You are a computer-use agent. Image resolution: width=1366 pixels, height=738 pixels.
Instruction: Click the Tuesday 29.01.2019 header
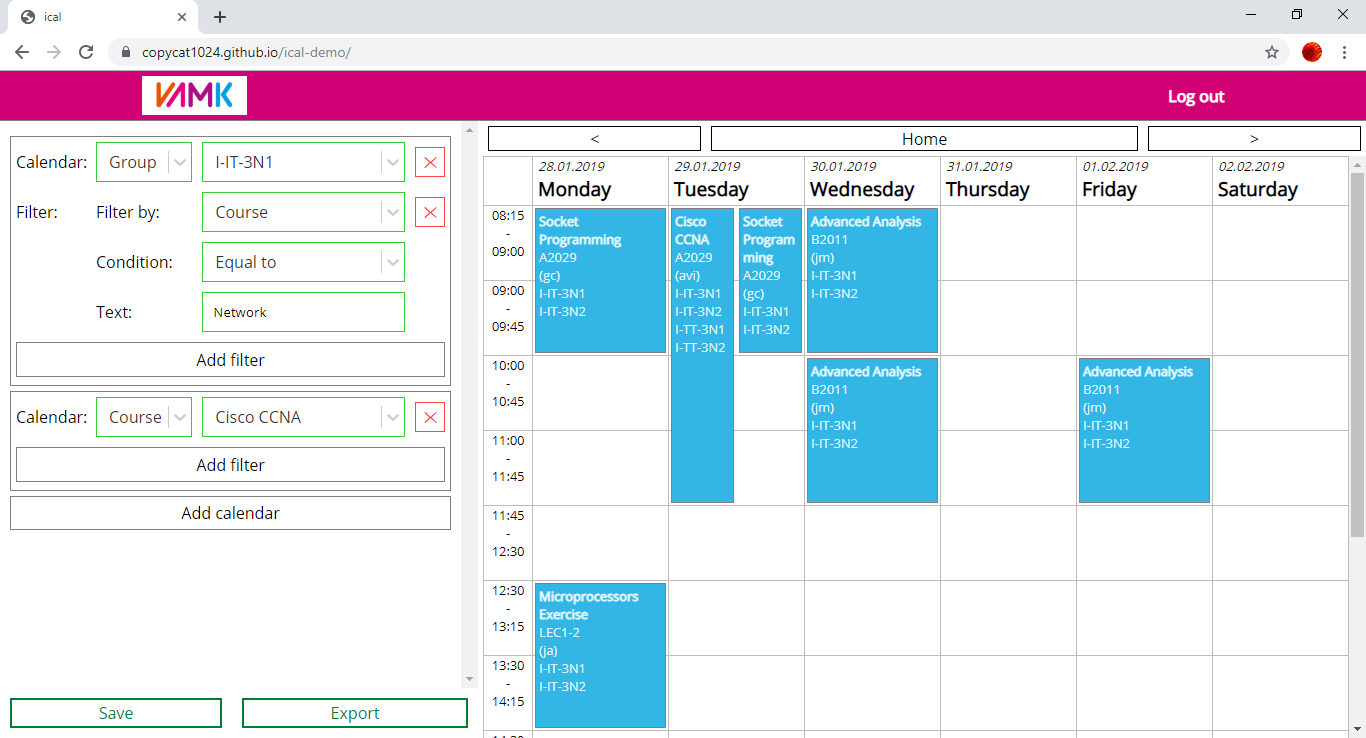pos(736,180)
